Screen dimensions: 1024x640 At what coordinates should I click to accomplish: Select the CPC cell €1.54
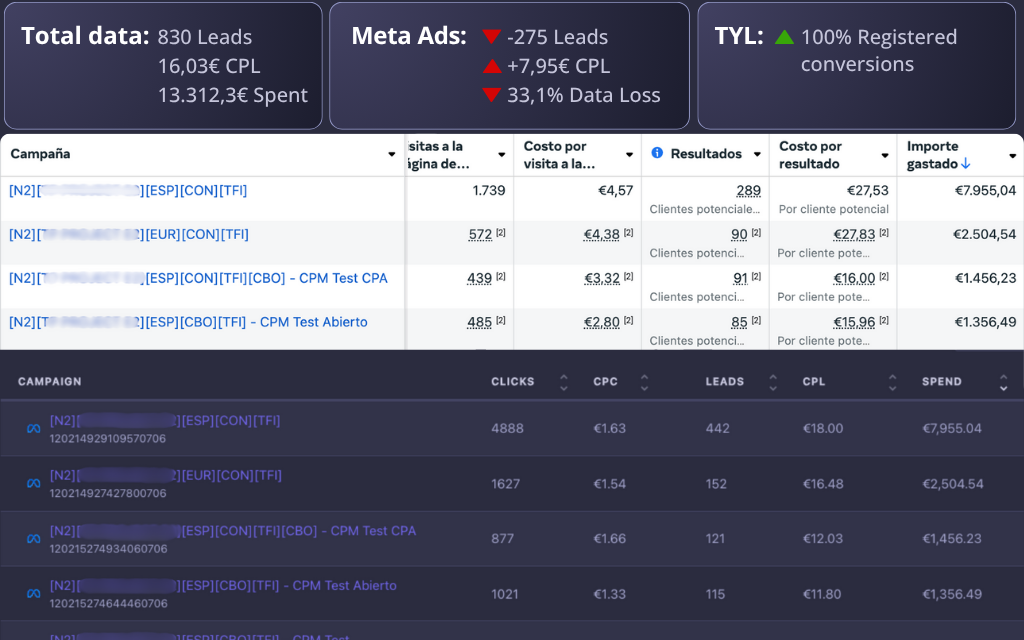pos(609,484)
